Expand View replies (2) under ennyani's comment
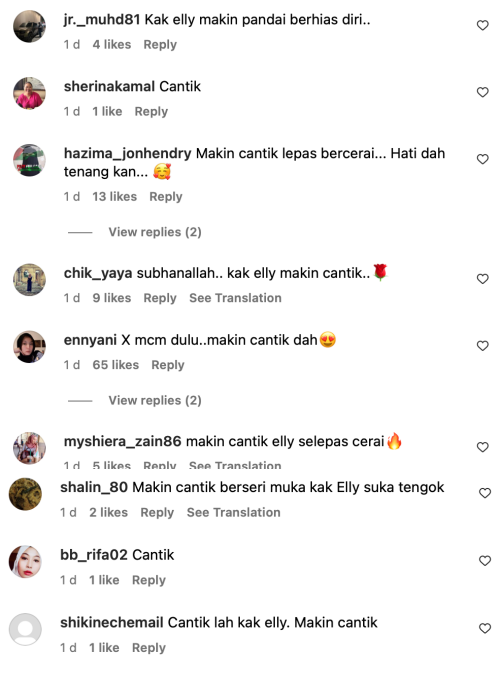The width and height of the screenshot is (500, 673). tap(155, 400)
